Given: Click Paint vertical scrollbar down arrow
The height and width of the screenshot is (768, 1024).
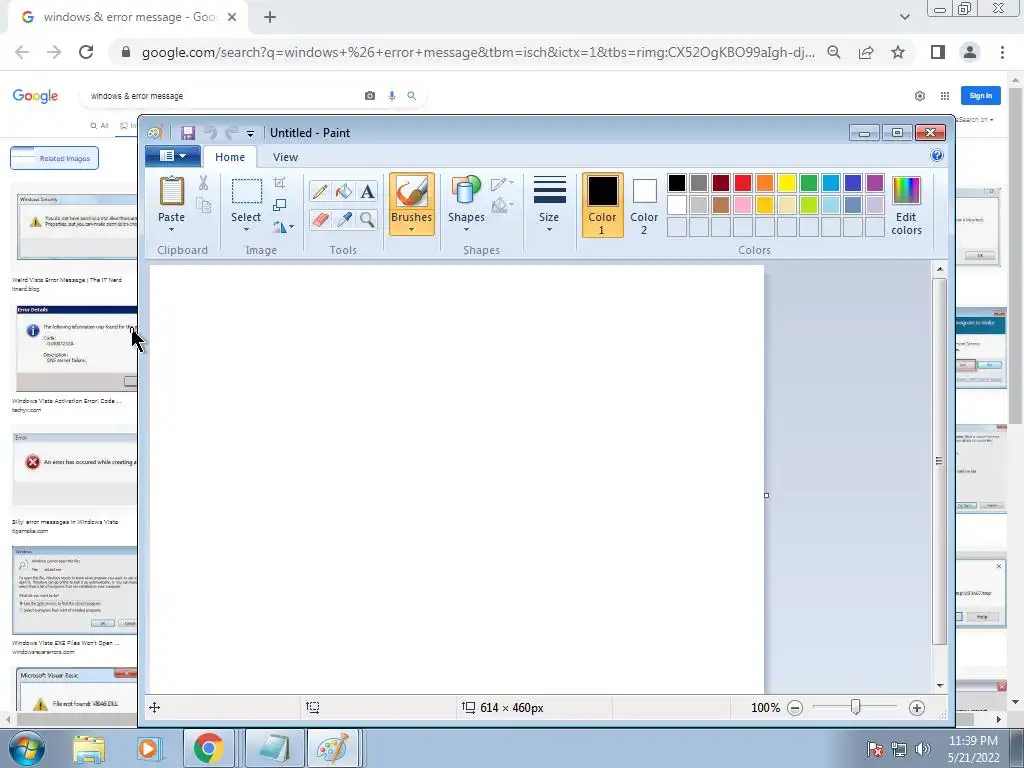Looking at the screenshot, I should (940, 686).
